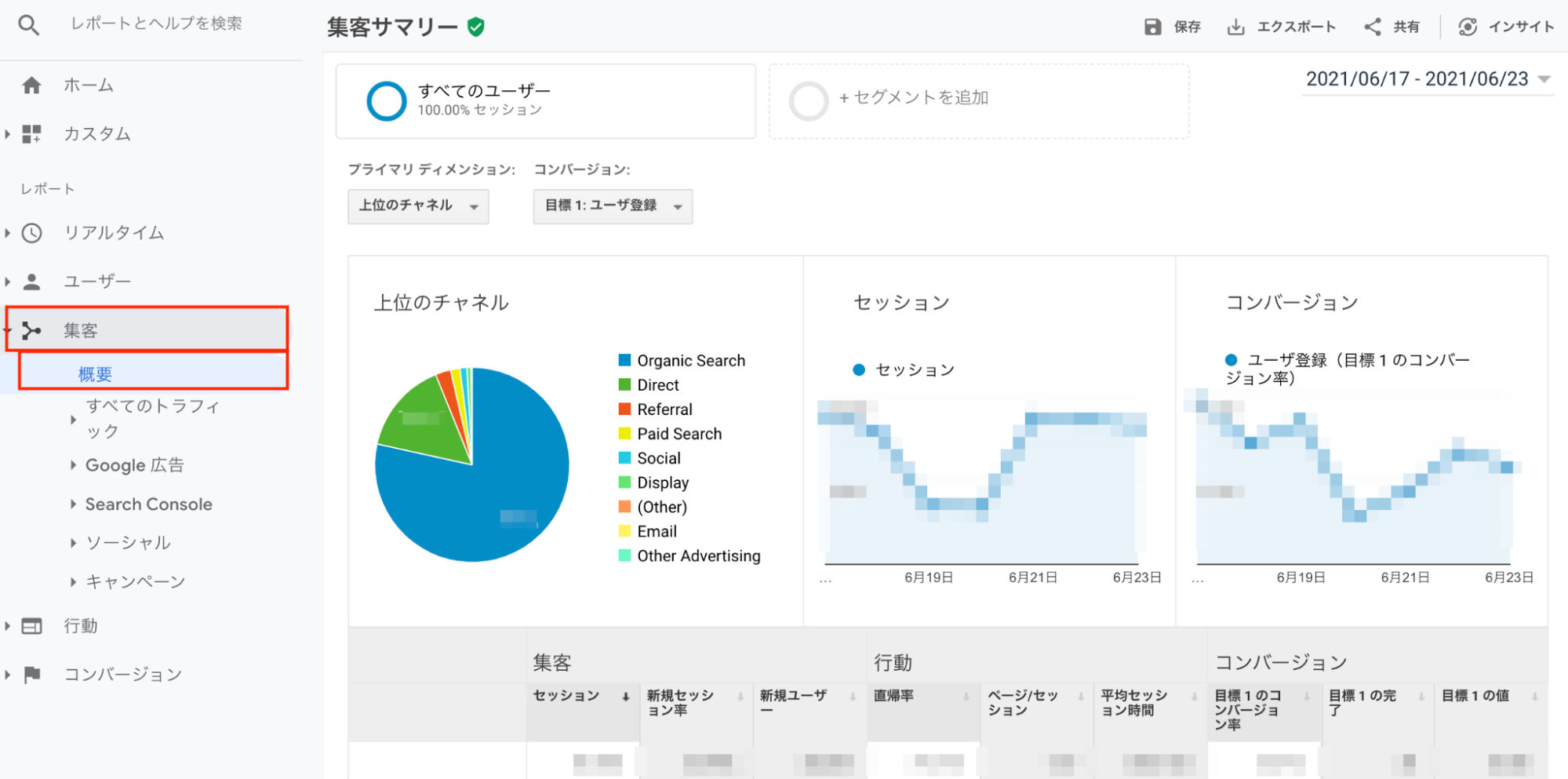This screenshot has width=1568, height=779.
Task: Click the Referral orange legend swatch
Action: (x=624, y=410)
